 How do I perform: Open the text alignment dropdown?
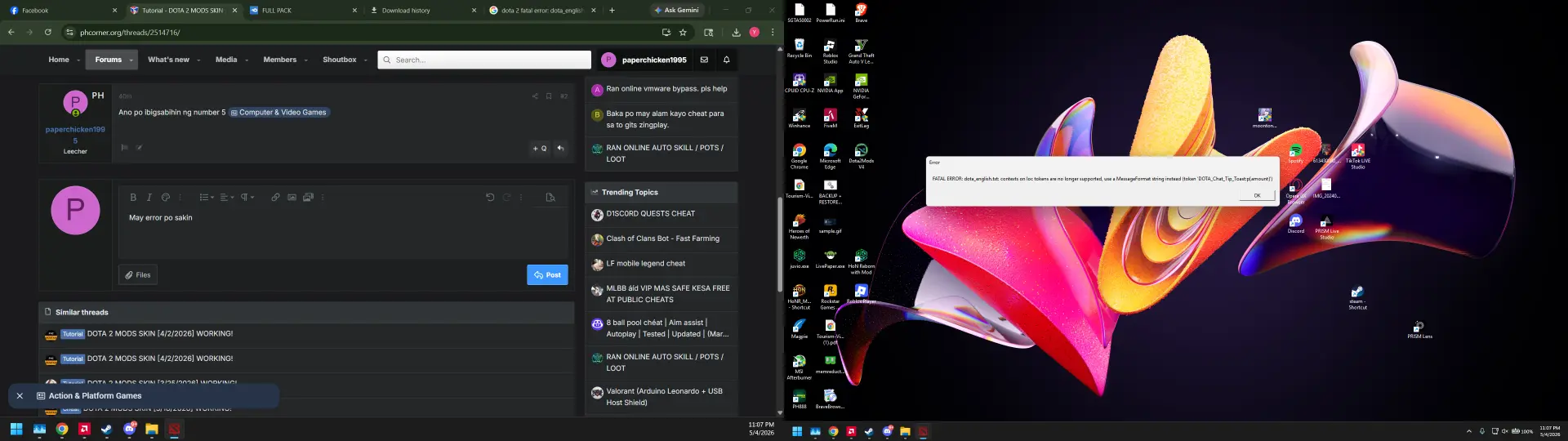click(x=227, y=197)
